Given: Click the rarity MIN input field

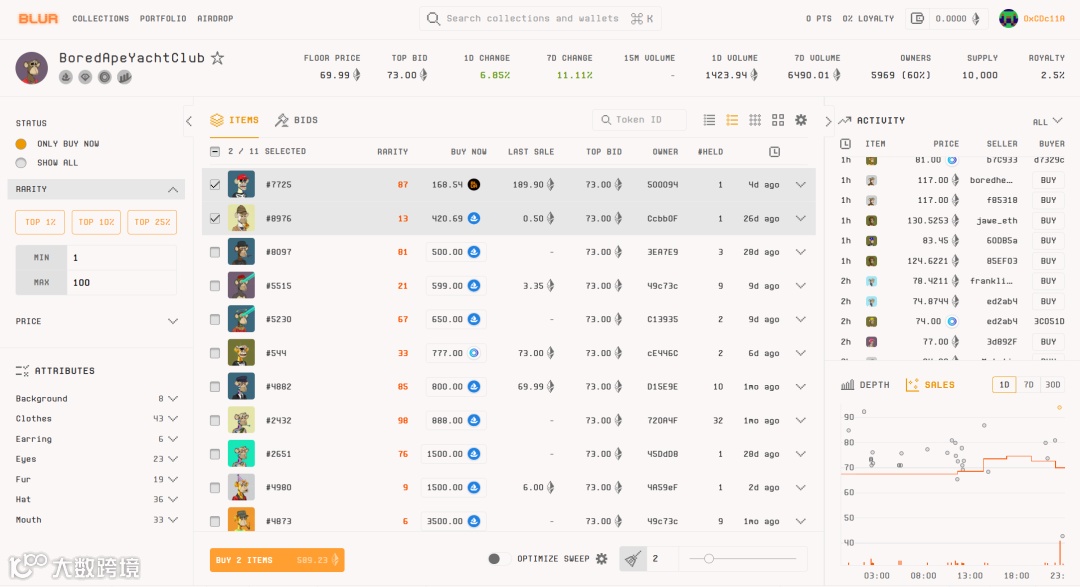Looking at the screenshot, I should [122, 258].
